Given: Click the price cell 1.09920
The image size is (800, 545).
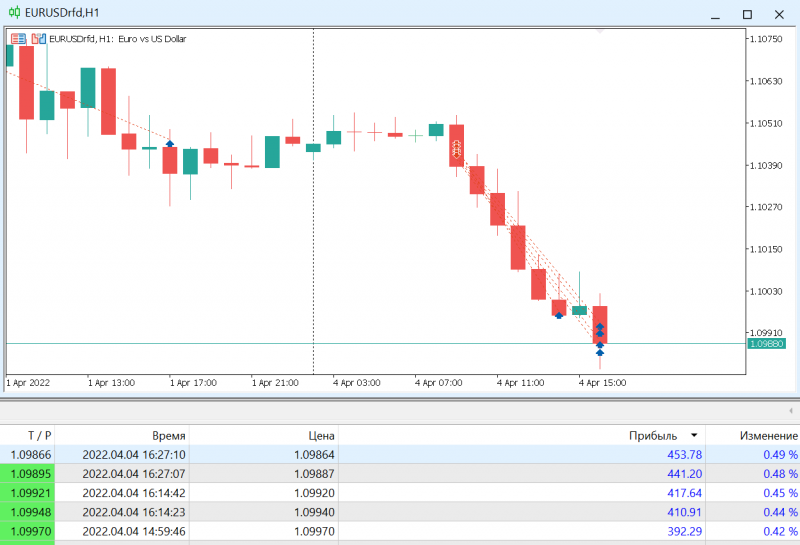Looking at the screenshot, I should coord(314,493).
